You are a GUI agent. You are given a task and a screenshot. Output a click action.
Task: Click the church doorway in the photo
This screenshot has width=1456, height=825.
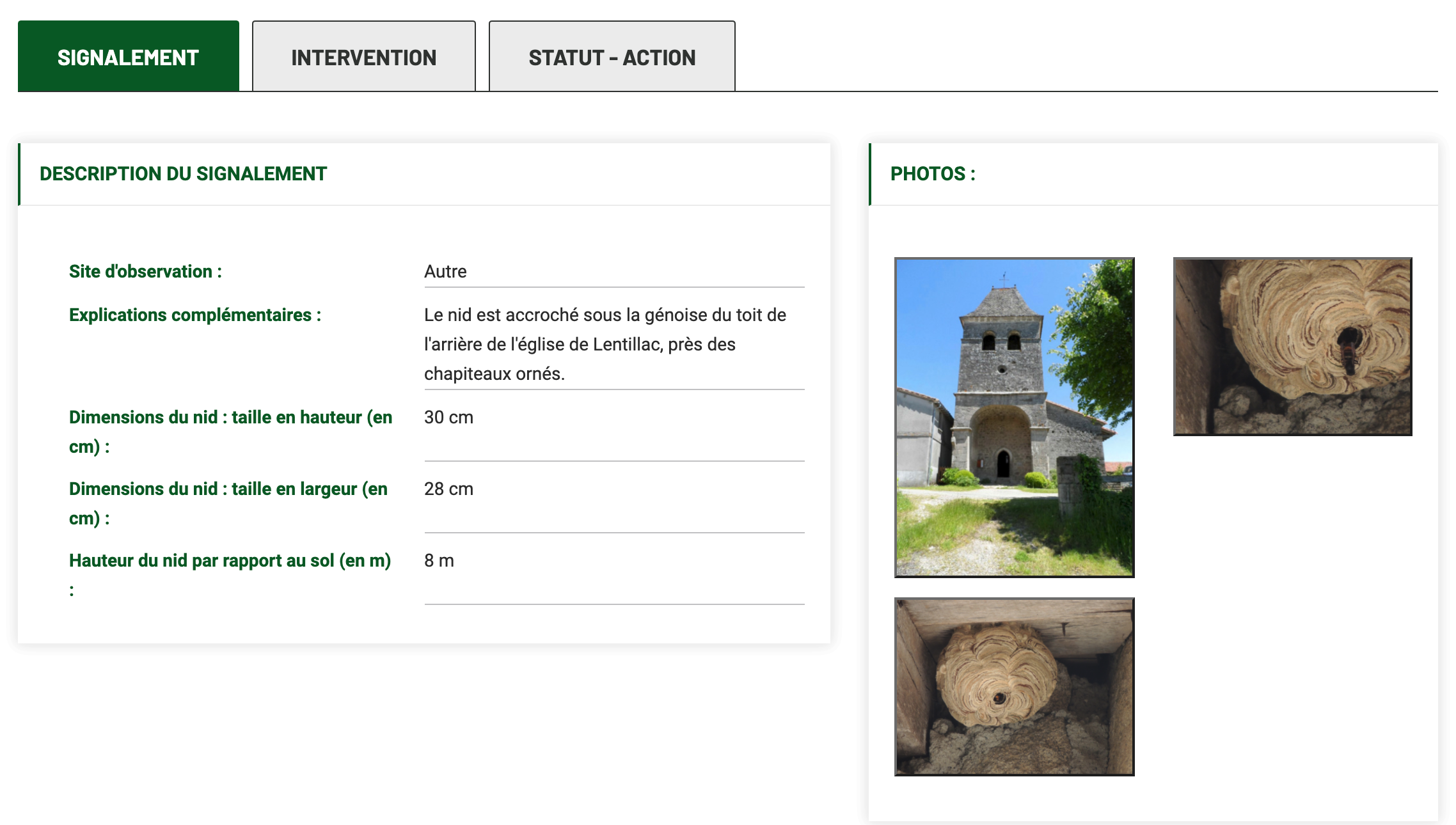point(1002,463)
